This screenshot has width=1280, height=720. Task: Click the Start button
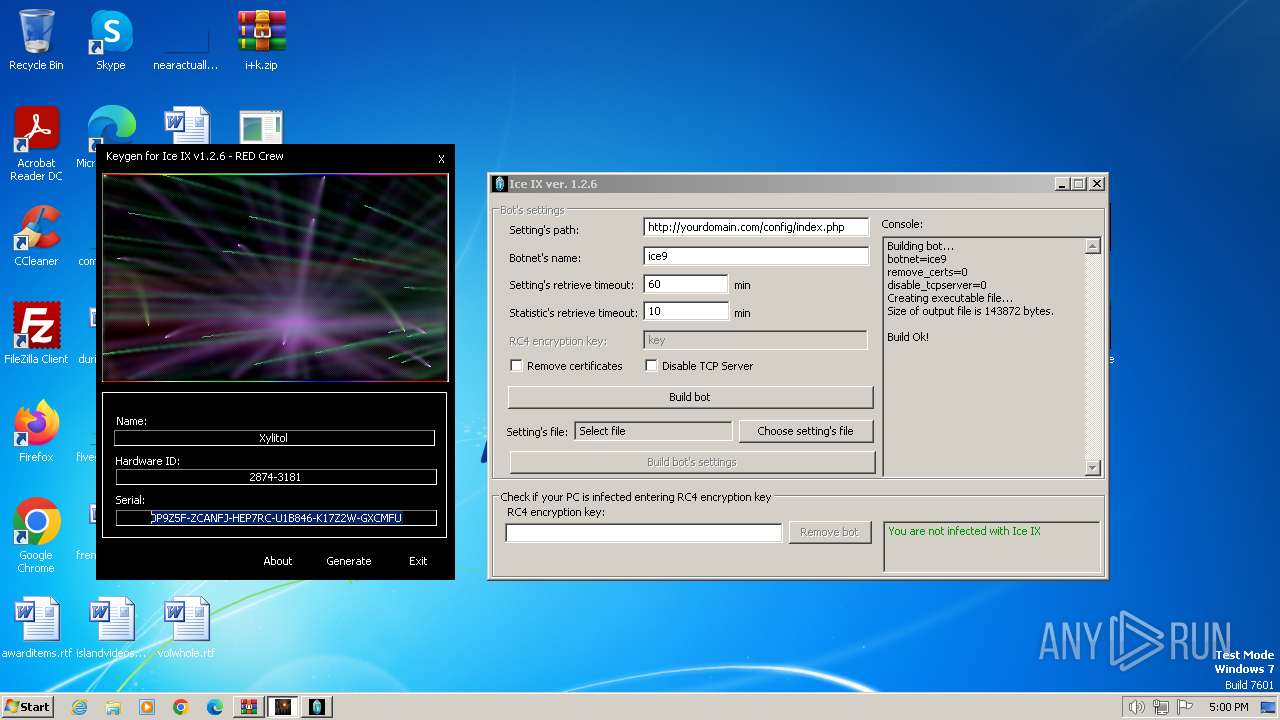27,707
